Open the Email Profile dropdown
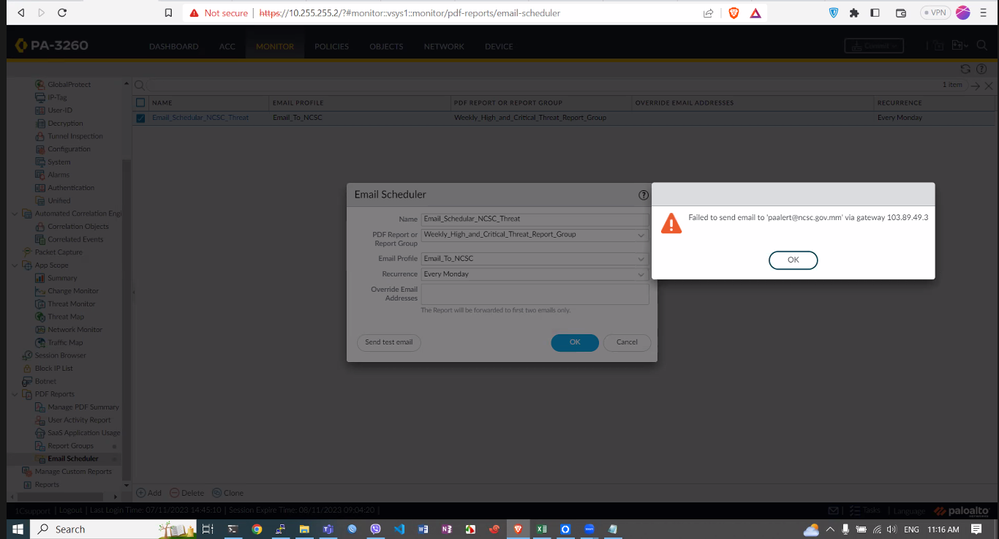Screen dimensions: 999x539 tap(641, 259)
